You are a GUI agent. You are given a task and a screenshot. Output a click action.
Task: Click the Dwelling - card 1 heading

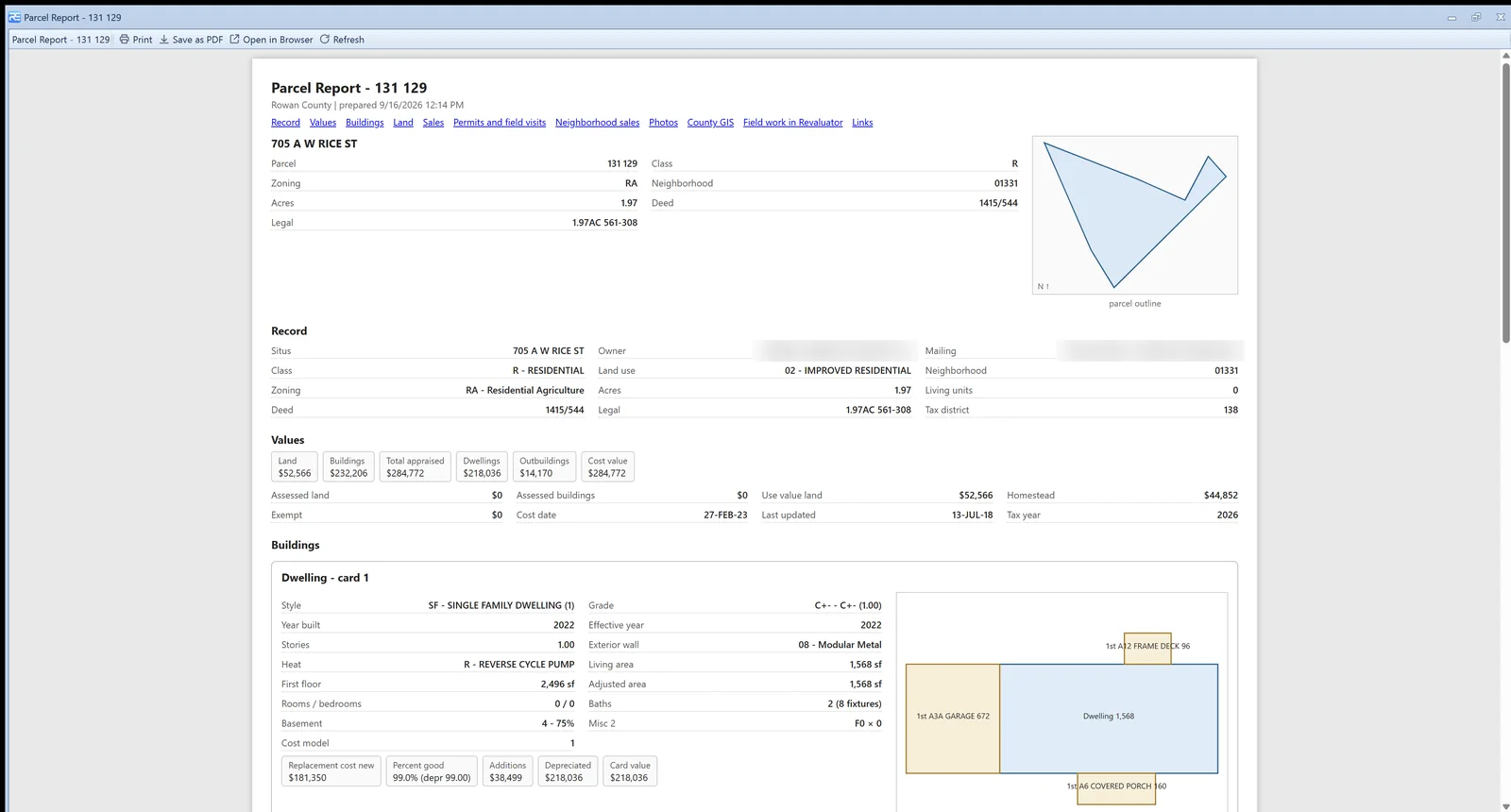coord(325,578)
